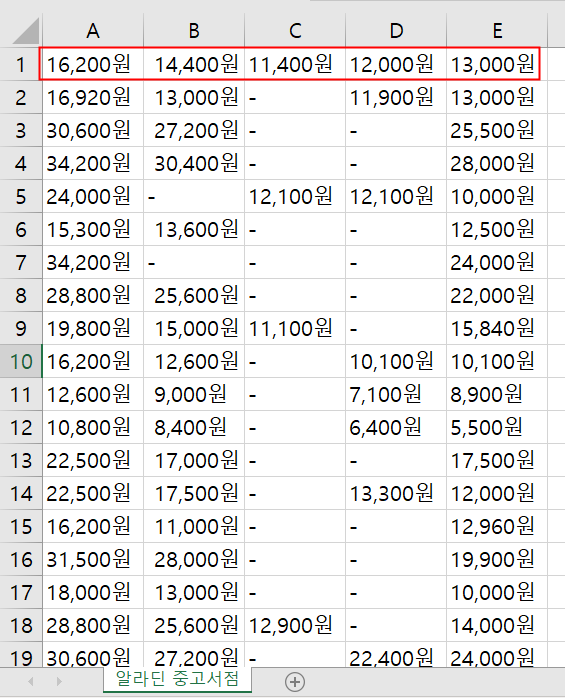Select row 14 header
Image resolution: width=565 pixels, height=698 pixels.
coord(21,493)
